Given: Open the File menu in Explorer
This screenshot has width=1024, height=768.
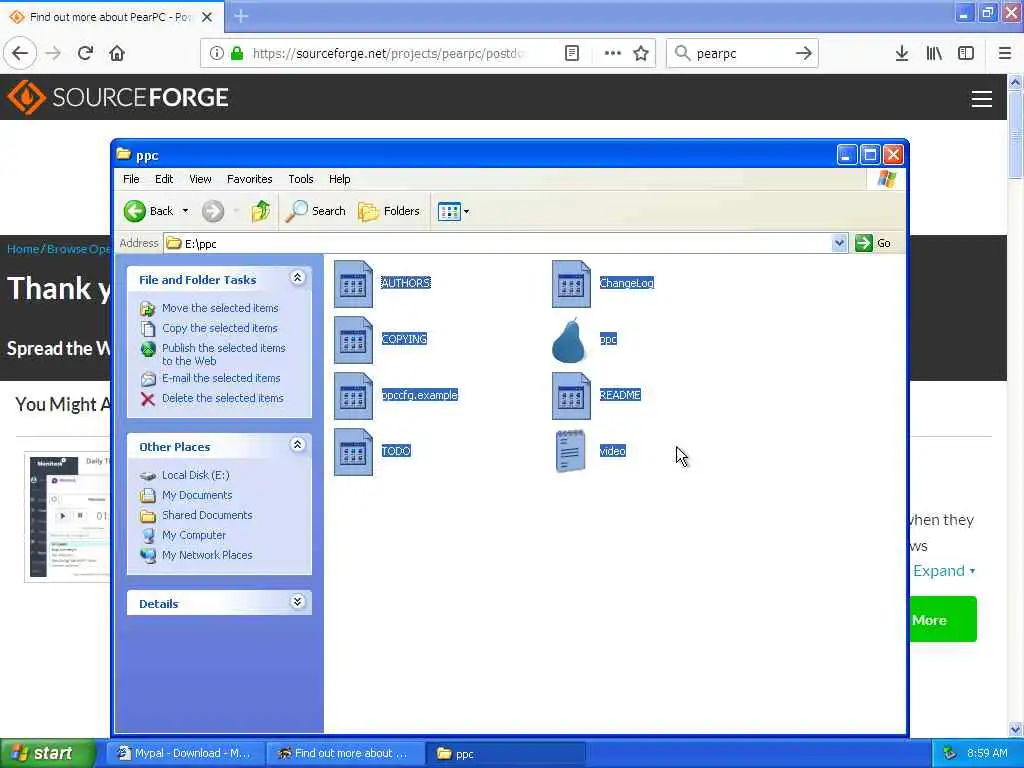Looking at the screenshot, I should tap(131, 179).
